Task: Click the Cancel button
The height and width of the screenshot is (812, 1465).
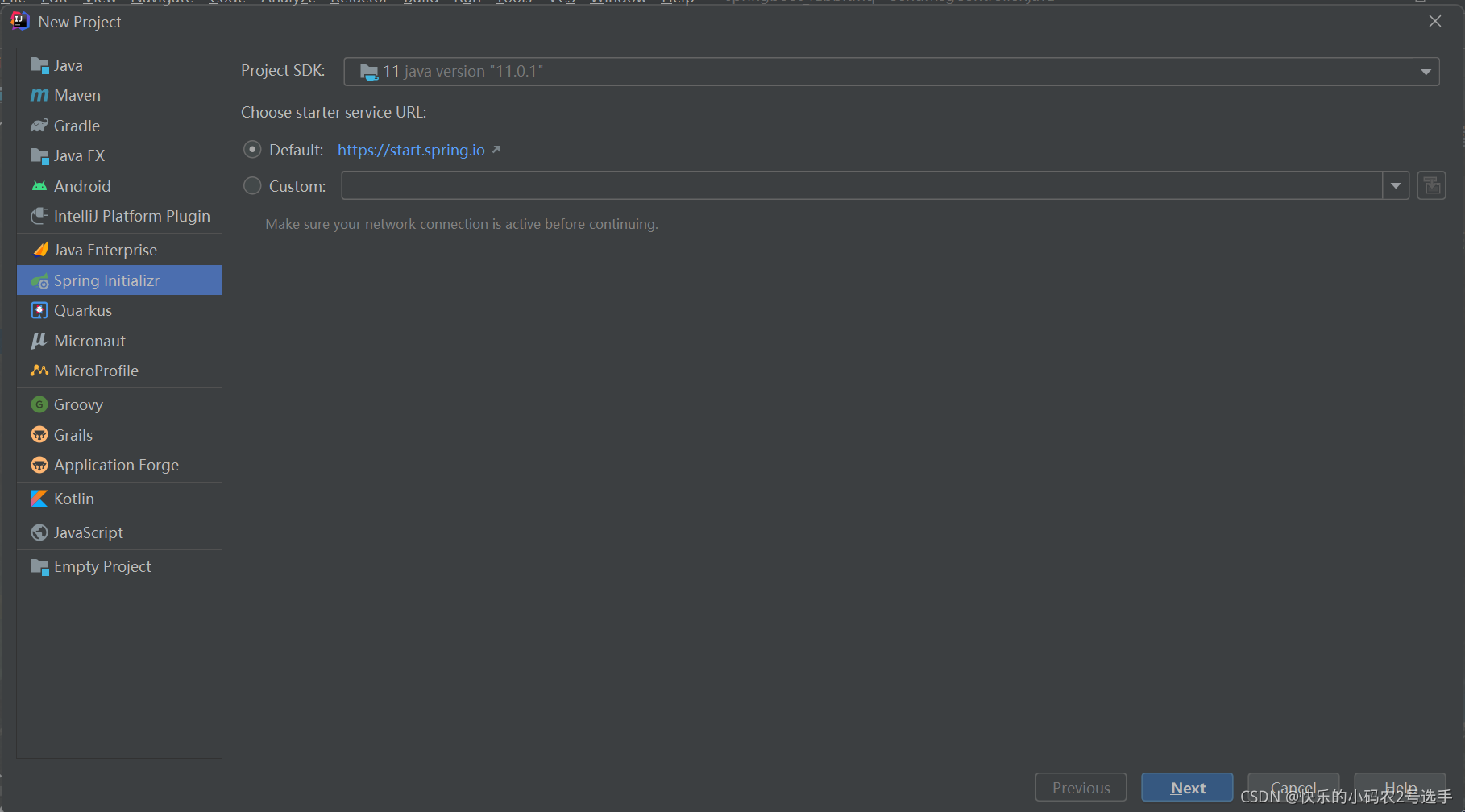Action: [x=1293, y=787]
